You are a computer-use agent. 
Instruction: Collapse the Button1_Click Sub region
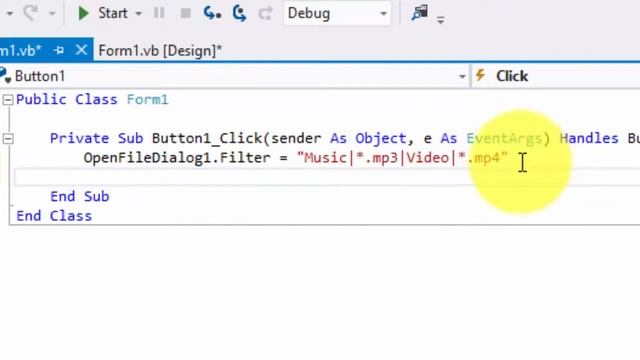tap(8, 139)
